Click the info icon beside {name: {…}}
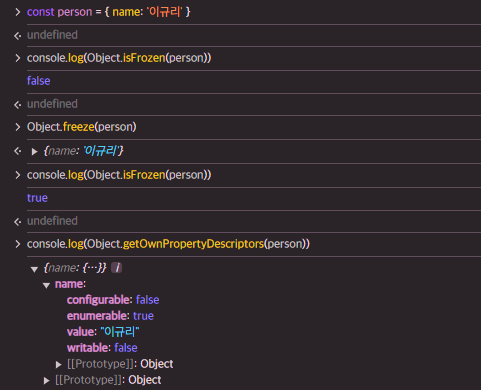 pos(117,268)
